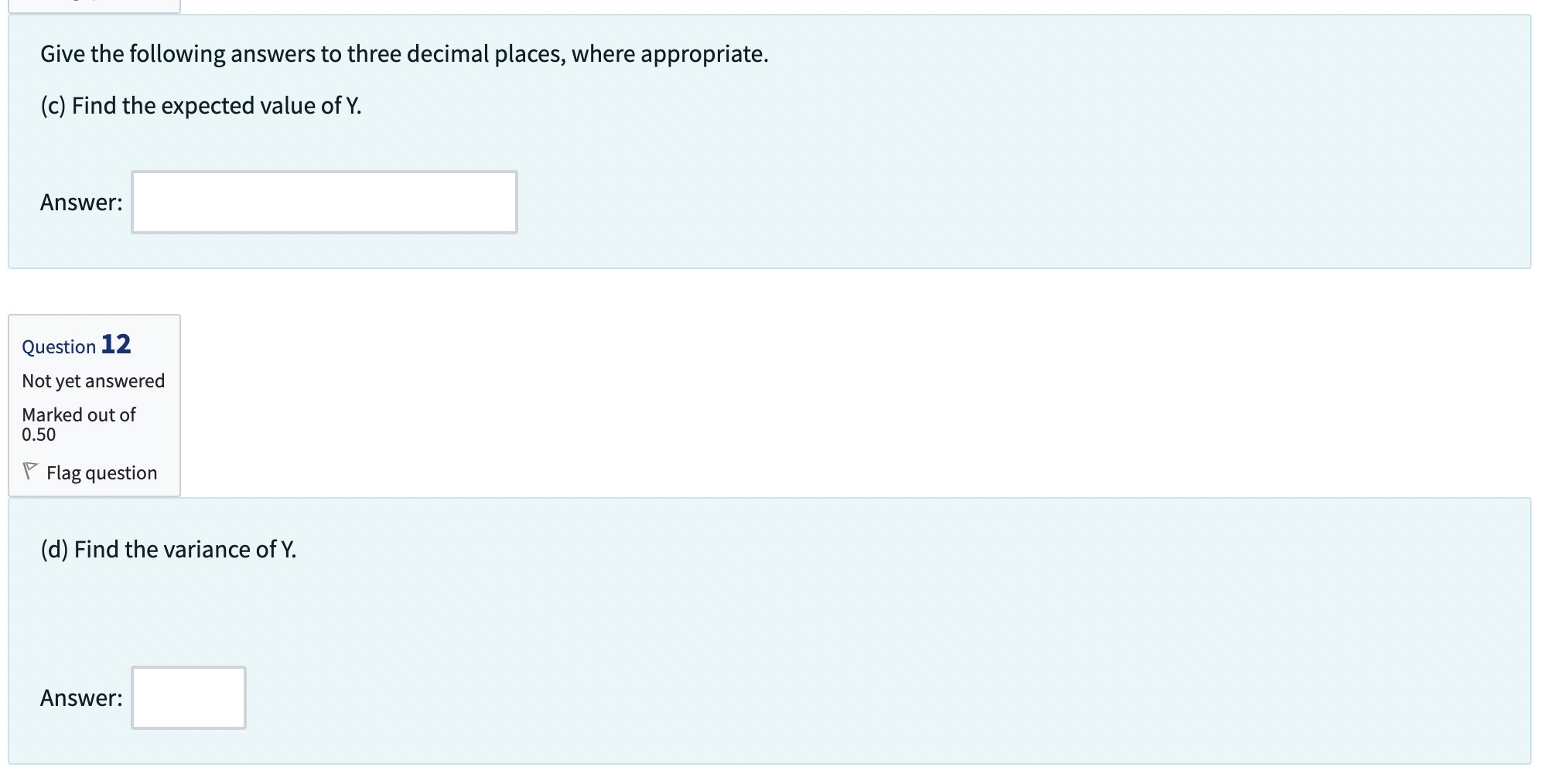Click inside the Question 12 status card
Image resolution: width=1547 pixels, height=784 pixels.
pos(93,404)
